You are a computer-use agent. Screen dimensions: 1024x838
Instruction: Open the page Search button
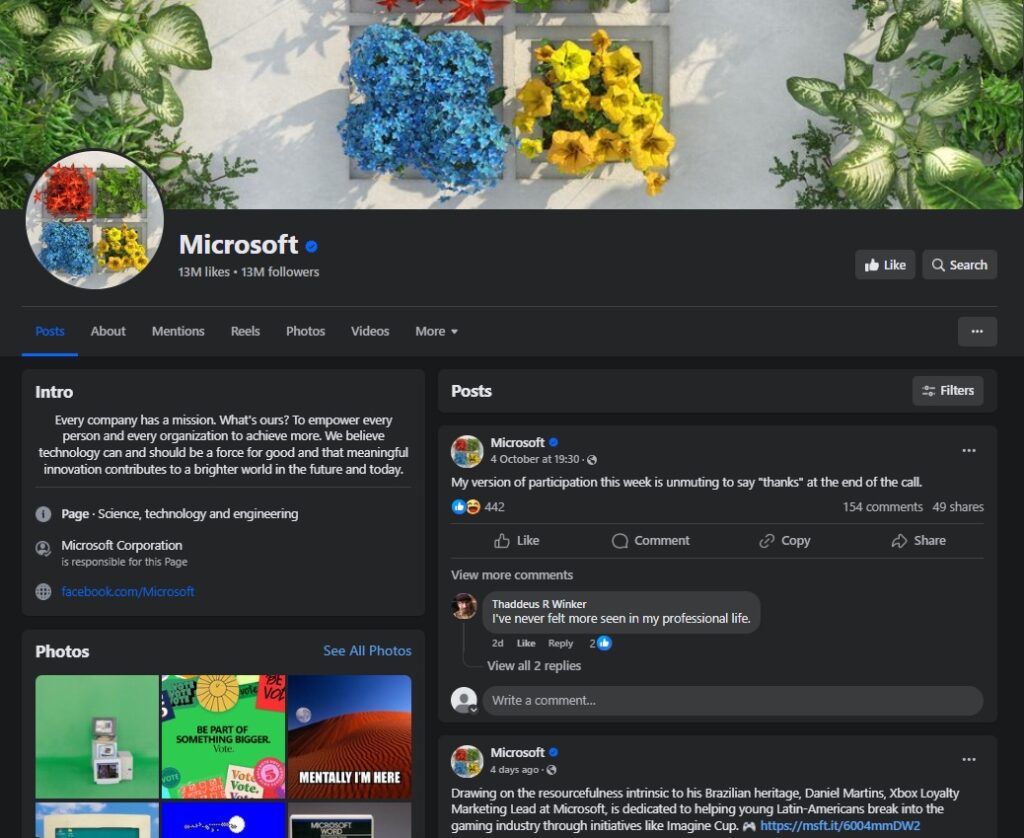(x=959, y=265)
